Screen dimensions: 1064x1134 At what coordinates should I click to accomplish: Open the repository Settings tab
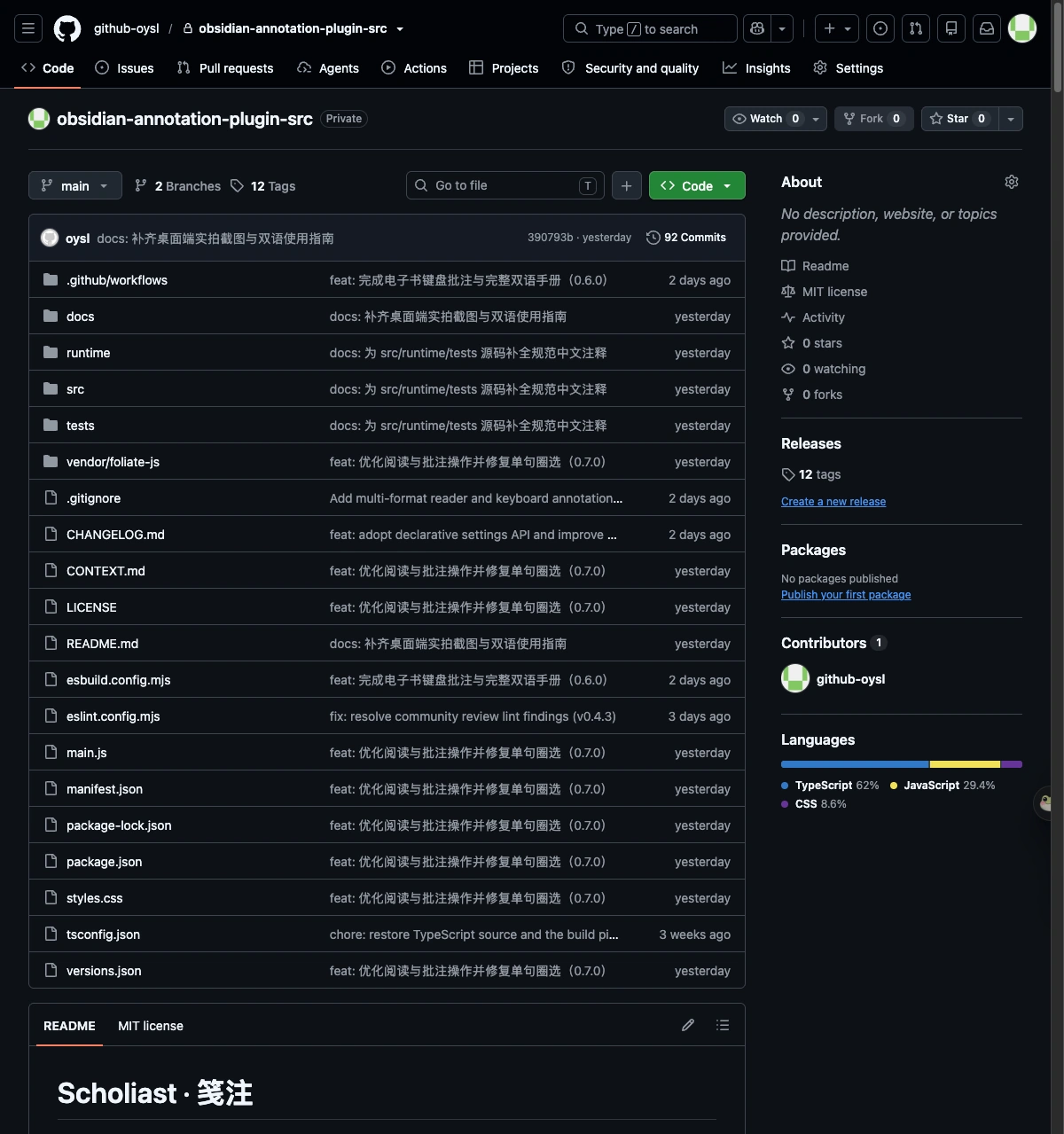849,67
